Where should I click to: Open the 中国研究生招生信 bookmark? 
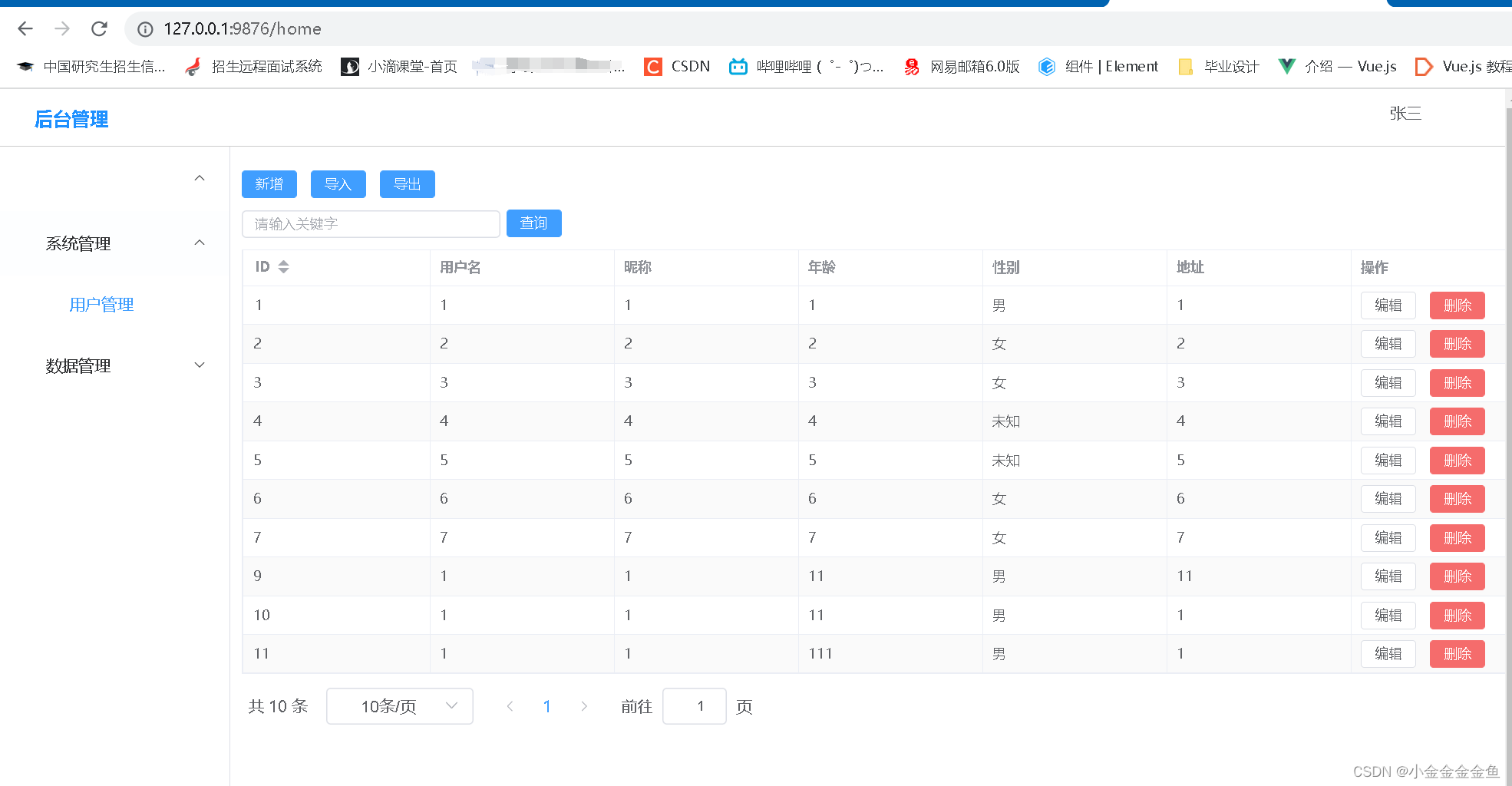point(91,67)
